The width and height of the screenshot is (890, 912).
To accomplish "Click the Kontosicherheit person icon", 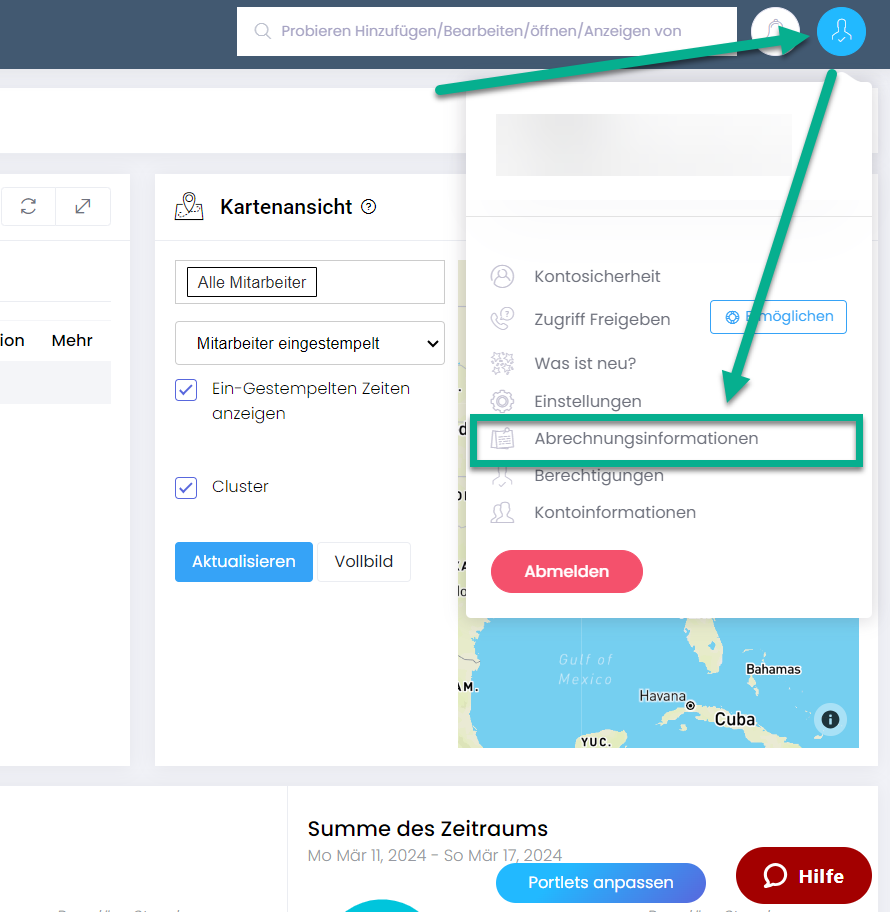I will click(x=502, y=276).
